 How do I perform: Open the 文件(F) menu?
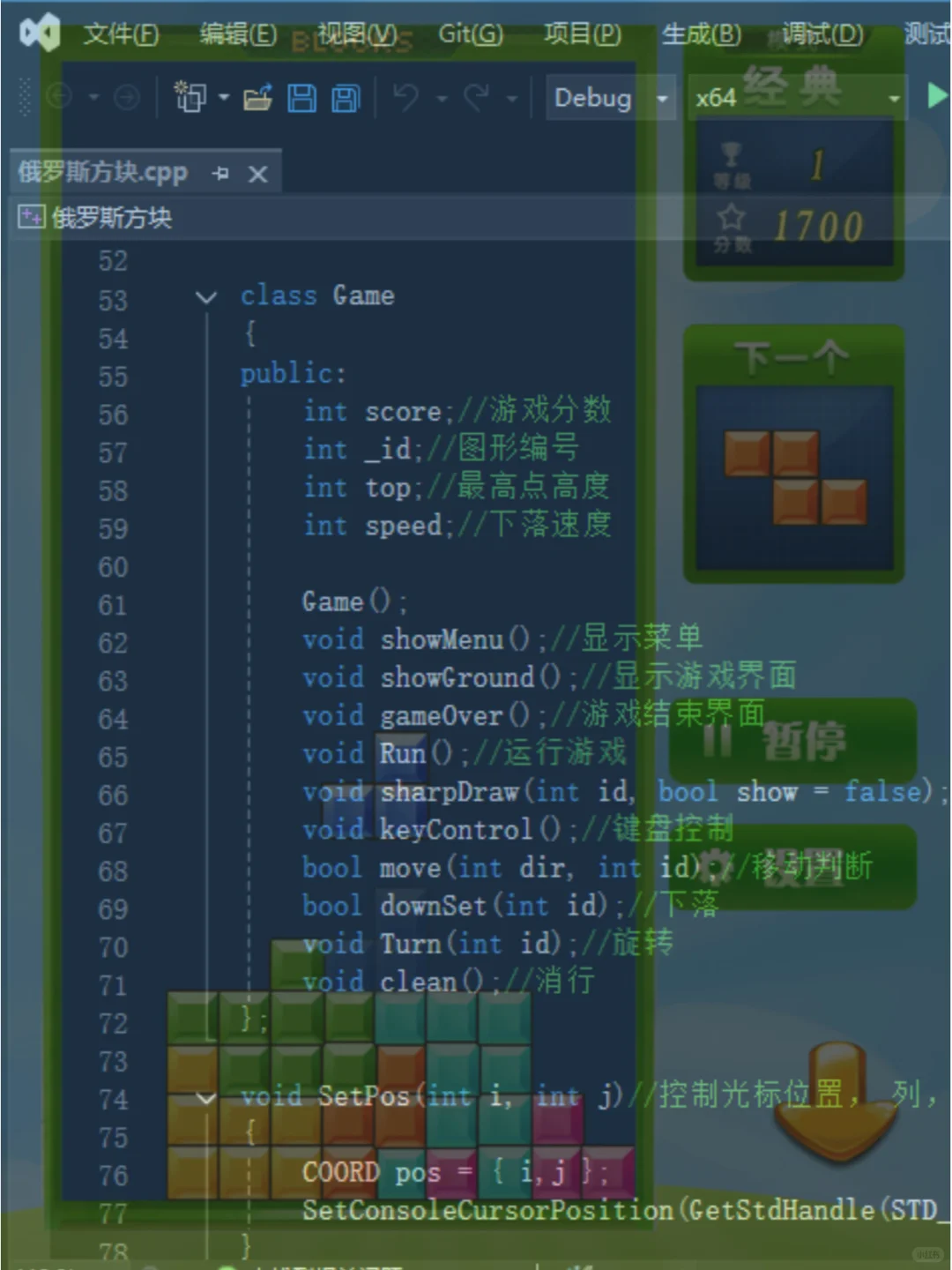(121, 34)
